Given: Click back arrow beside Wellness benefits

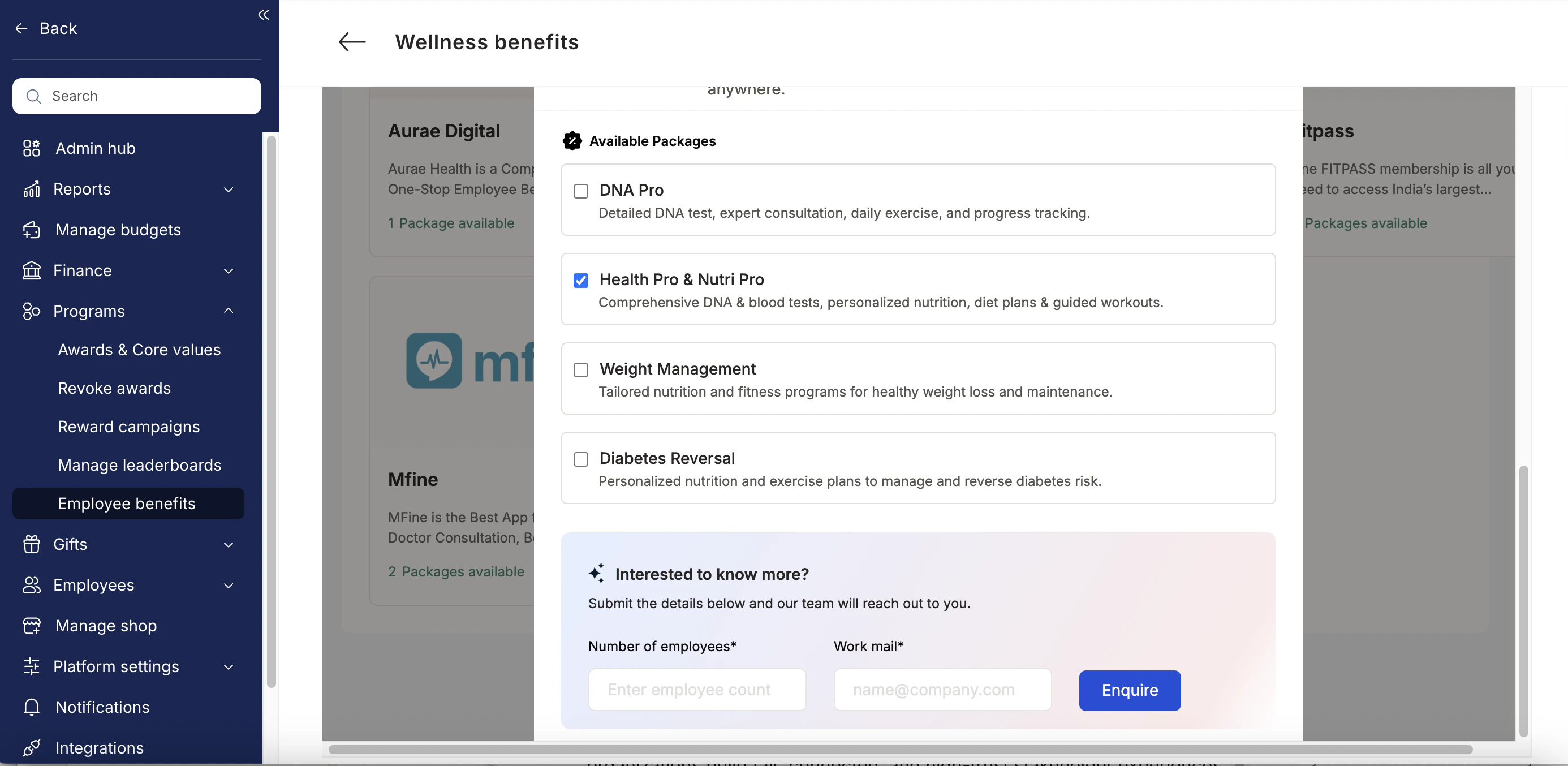Looking at the screenshot, I should coord(352,41).
